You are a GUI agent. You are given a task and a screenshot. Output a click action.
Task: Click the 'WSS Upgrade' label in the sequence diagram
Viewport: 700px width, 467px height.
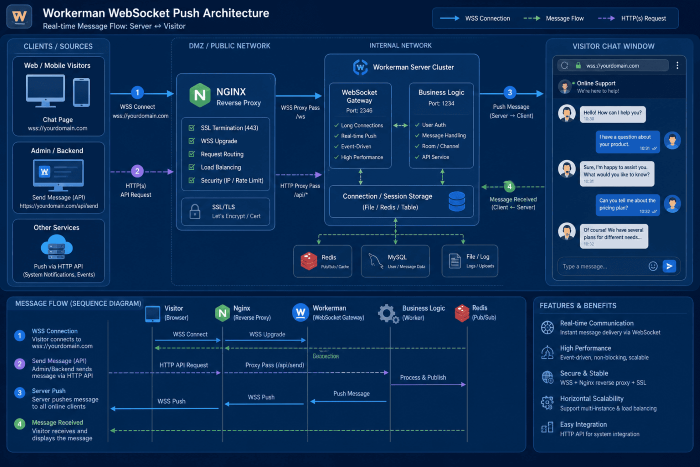[267, 334]
